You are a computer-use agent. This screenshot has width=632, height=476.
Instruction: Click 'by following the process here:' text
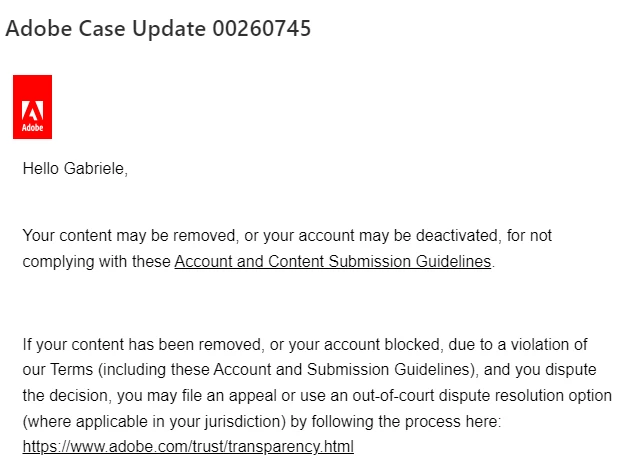[396, 422]
